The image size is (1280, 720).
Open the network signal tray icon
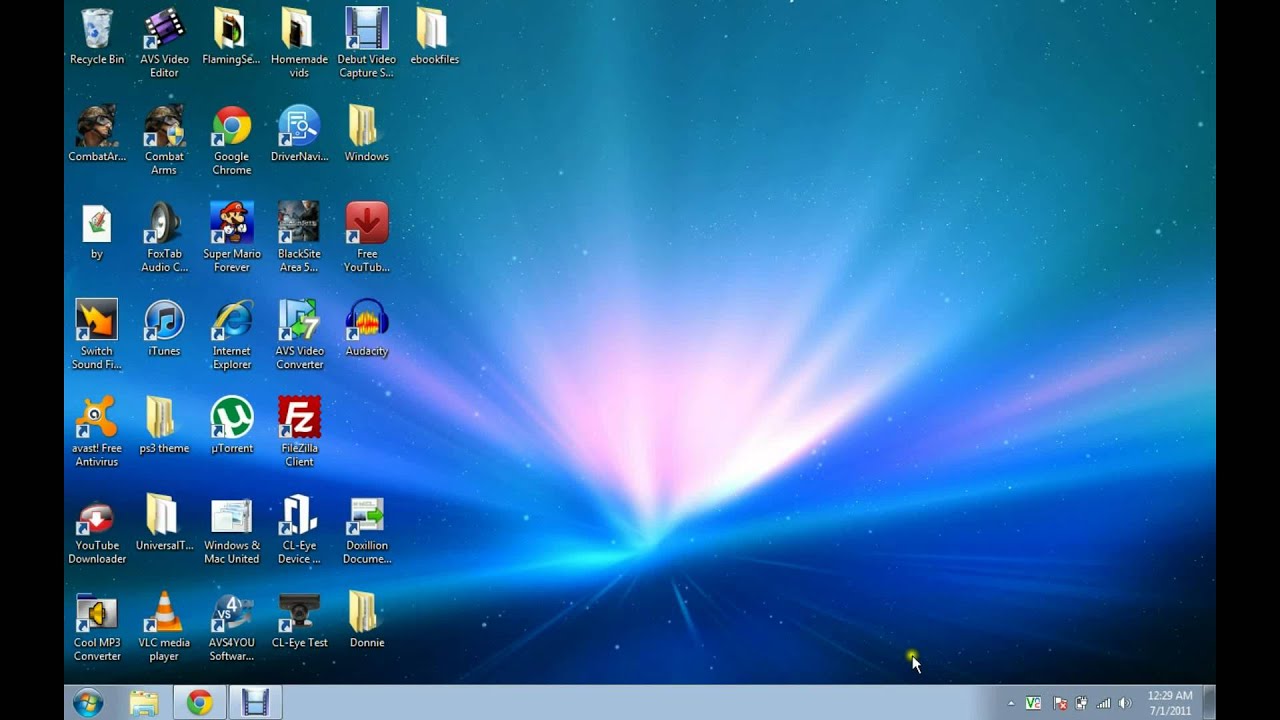click(x=1104, y=703)
